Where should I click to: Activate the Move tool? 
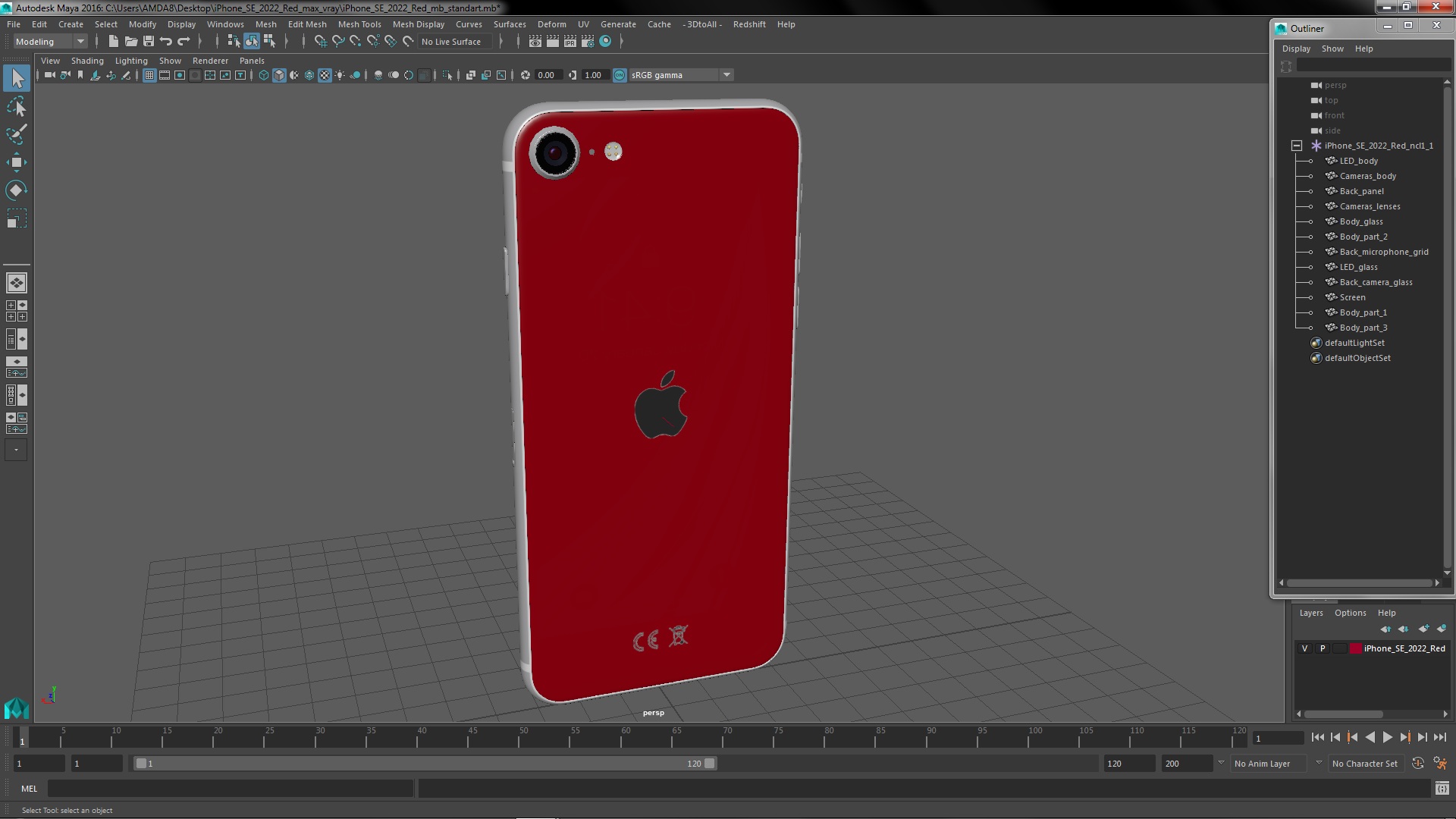[17, 162]
